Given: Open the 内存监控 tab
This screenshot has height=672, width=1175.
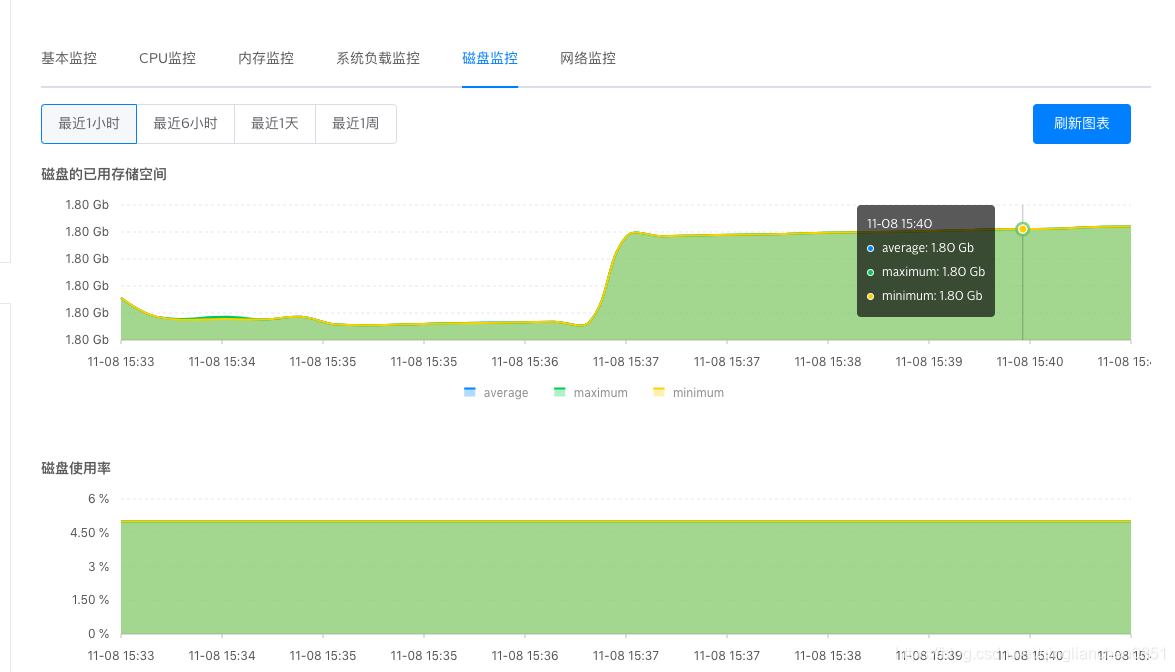Looking at the screenshot, I should (266, 58).
